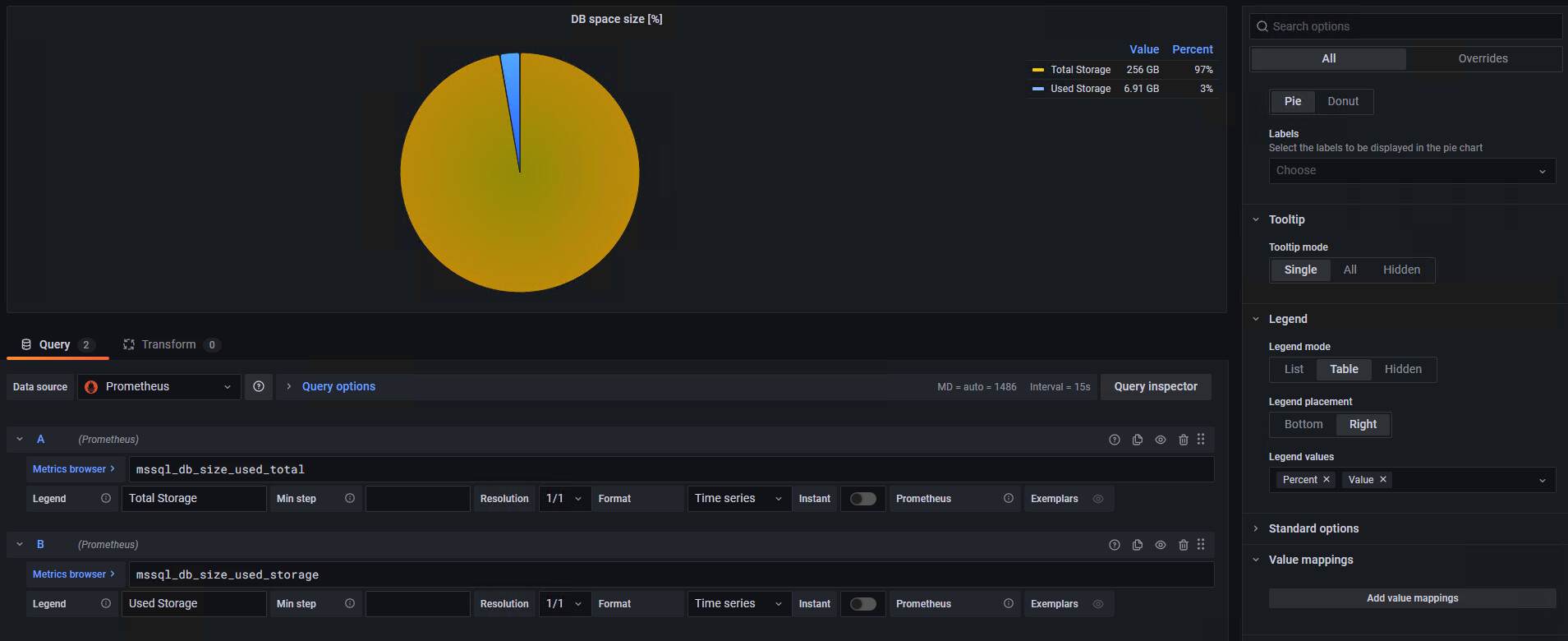Open help for query B
The height and width of the screenshot is (641, 1568).
point(1115,545)
